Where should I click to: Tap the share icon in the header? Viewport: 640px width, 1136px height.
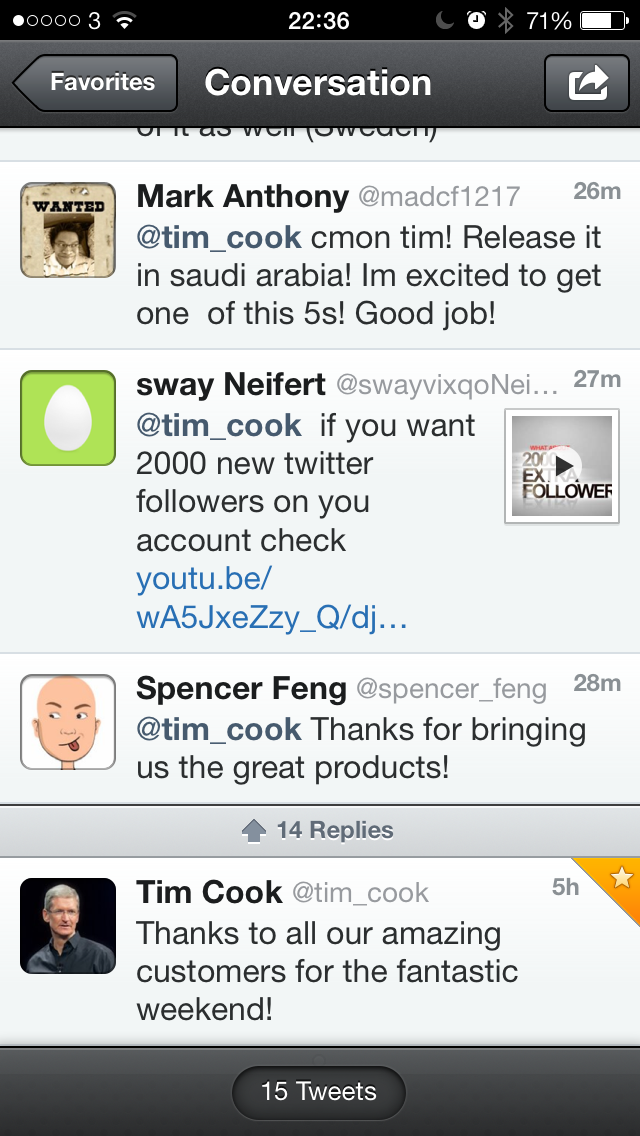(x=587, y=82)
